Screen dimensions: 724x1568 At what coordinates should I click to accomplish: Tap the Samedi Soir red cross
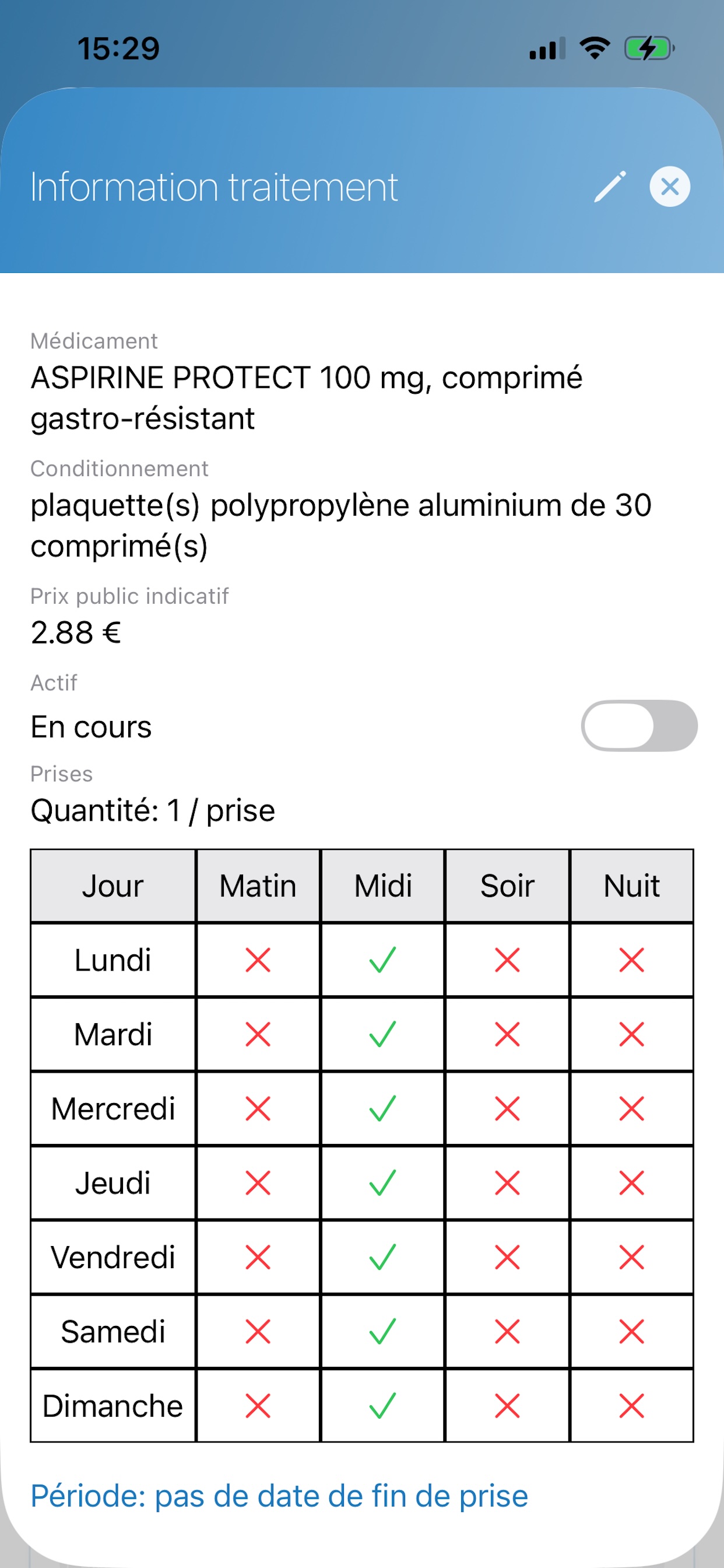click(x=507, y=1331)
